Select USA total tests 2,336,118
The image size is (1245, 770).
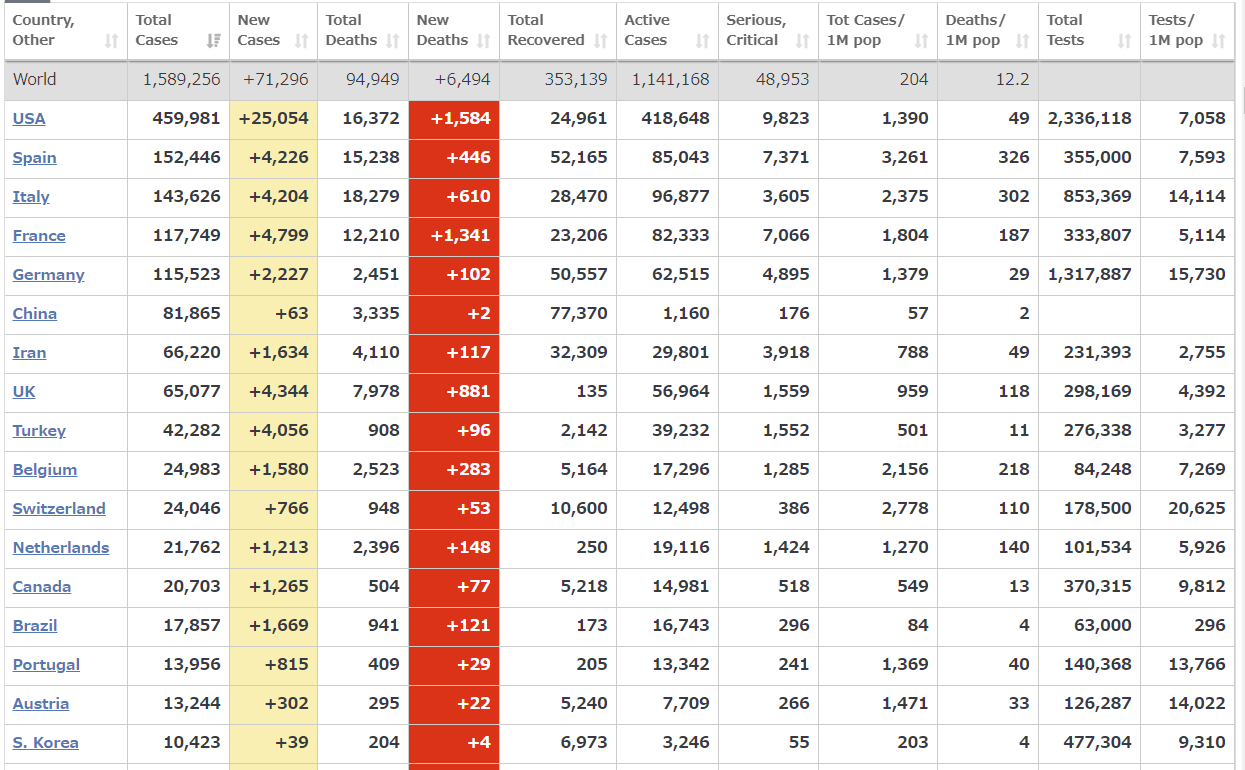tap(1090, 118)
